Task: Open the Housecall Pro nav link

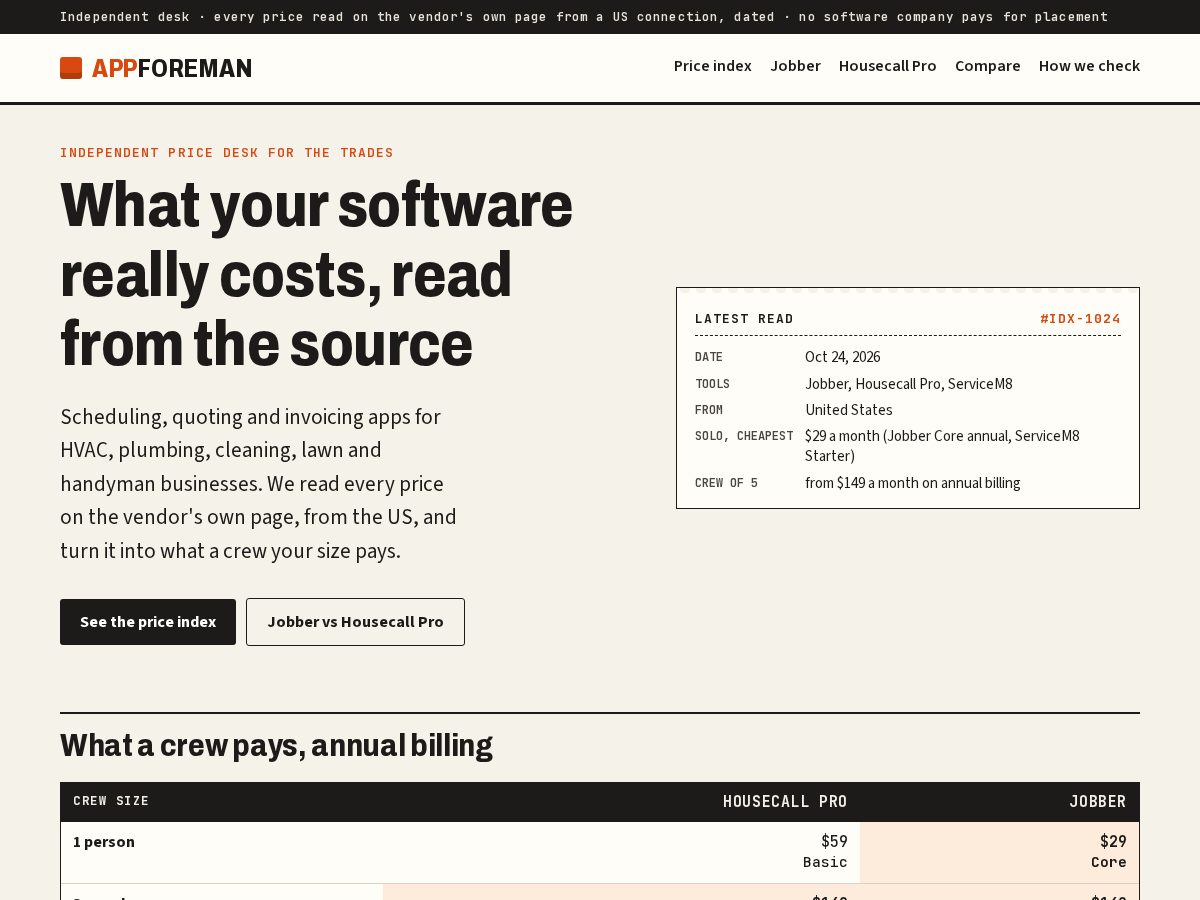Action: [888, 66]
